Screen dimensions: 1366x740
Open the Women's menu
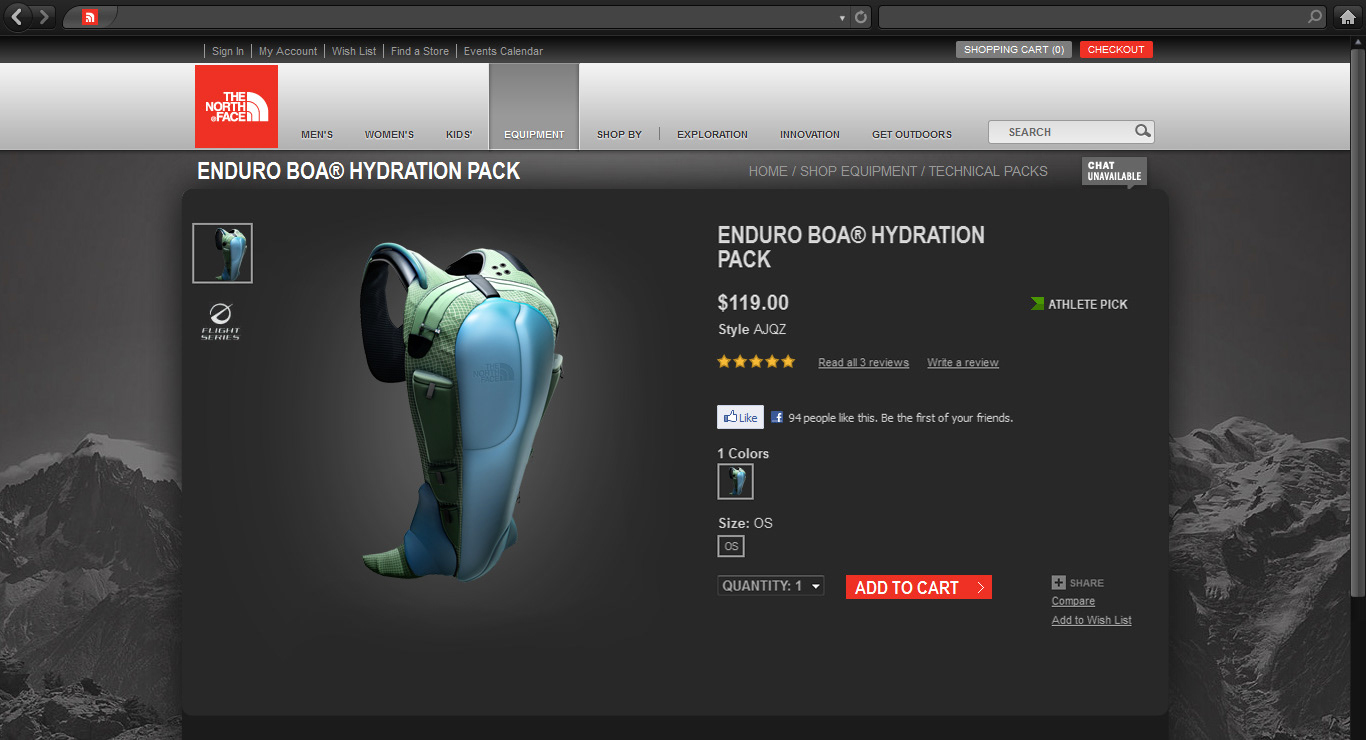coord(389,134)
